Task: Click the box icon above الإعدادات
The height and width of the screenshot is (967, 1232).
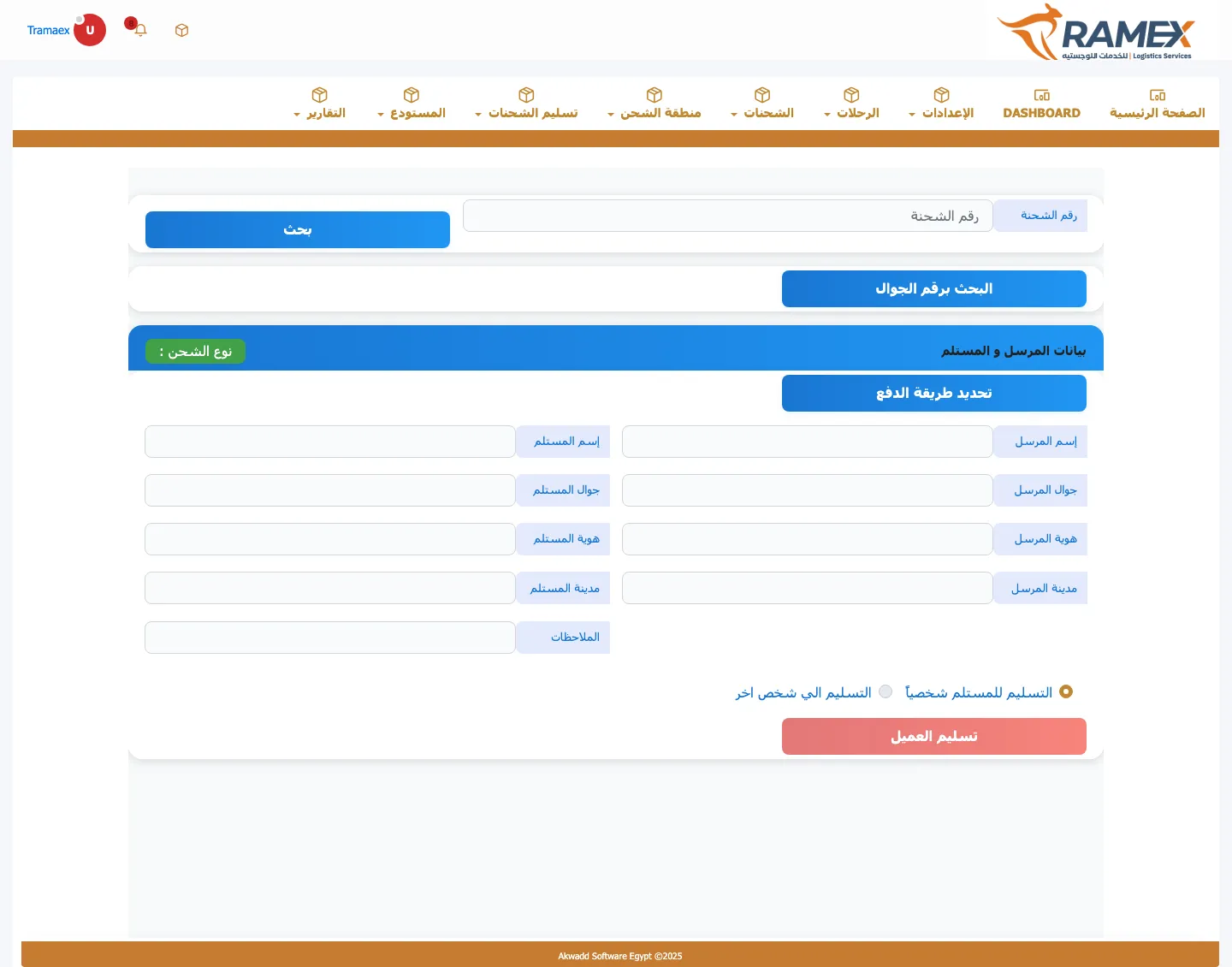Action: click(942, 94)
